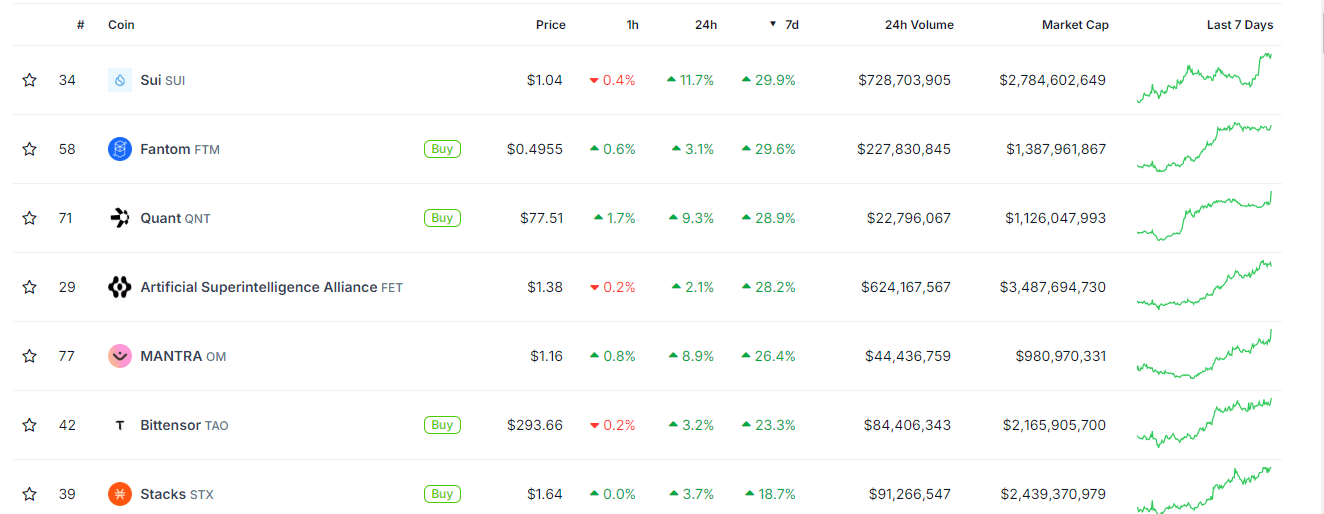Click the Stacks orange logo icon

120,494
